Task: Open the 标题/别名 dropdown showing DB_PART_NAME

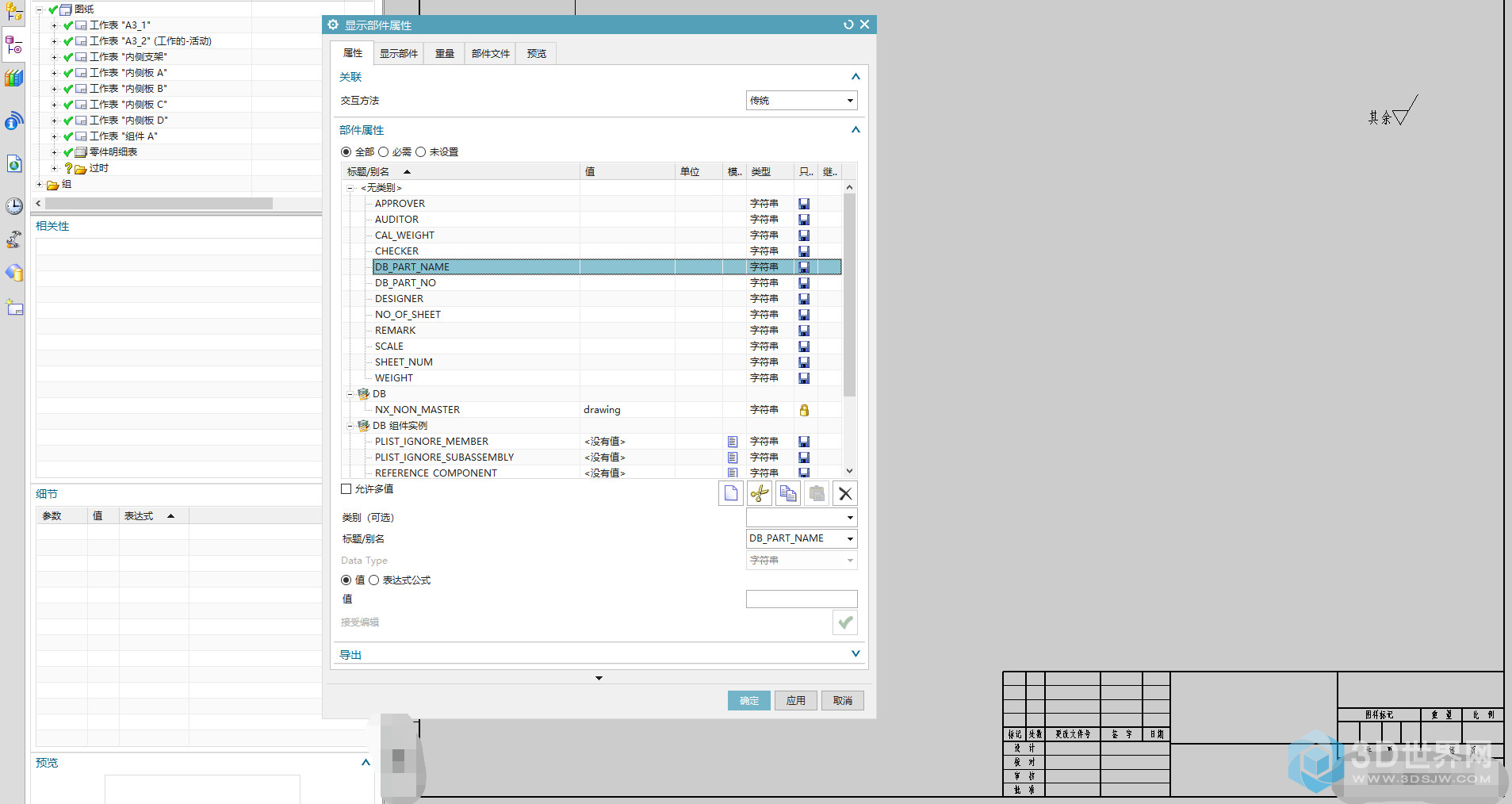Action: (x=802, y=538)
